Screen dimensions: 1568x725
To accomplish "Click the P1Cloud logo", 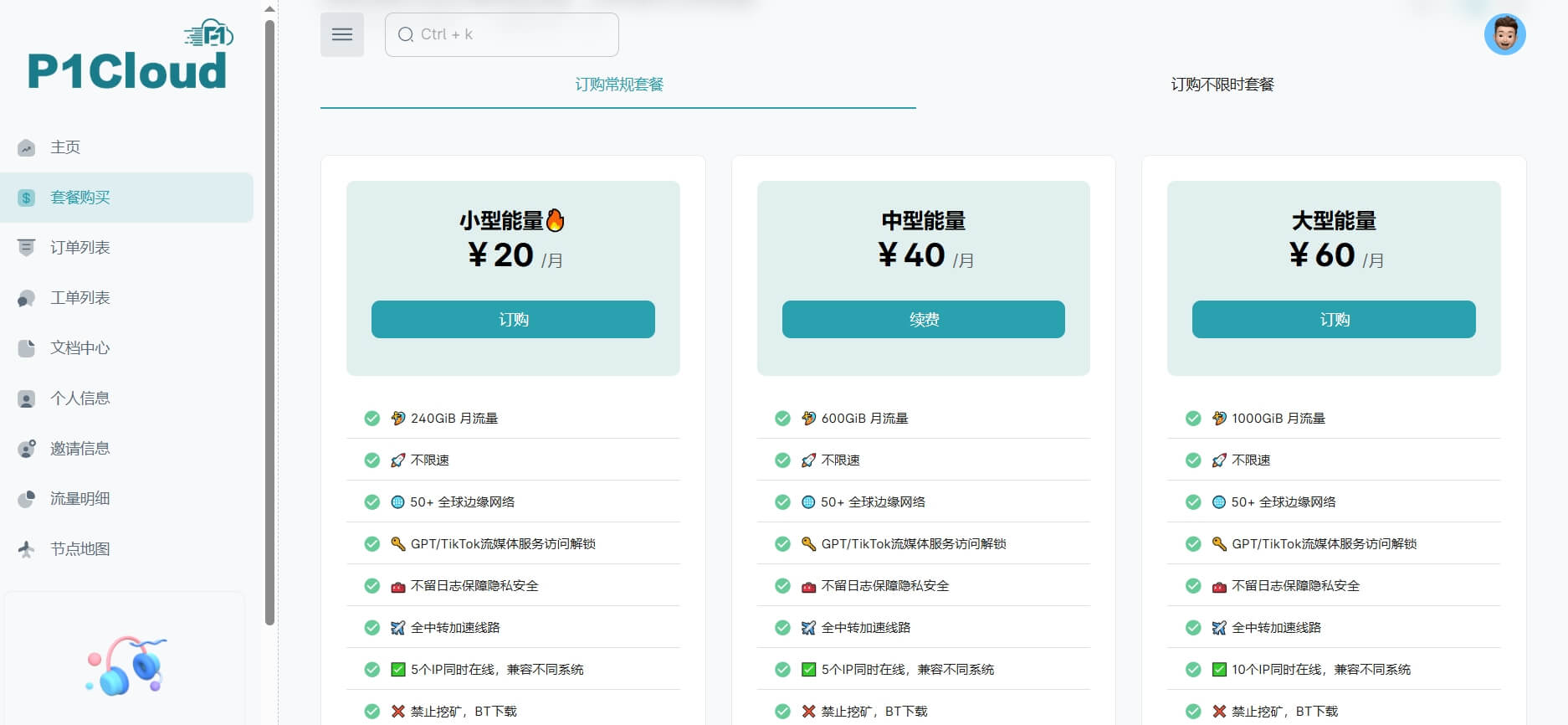I will 129,55.
